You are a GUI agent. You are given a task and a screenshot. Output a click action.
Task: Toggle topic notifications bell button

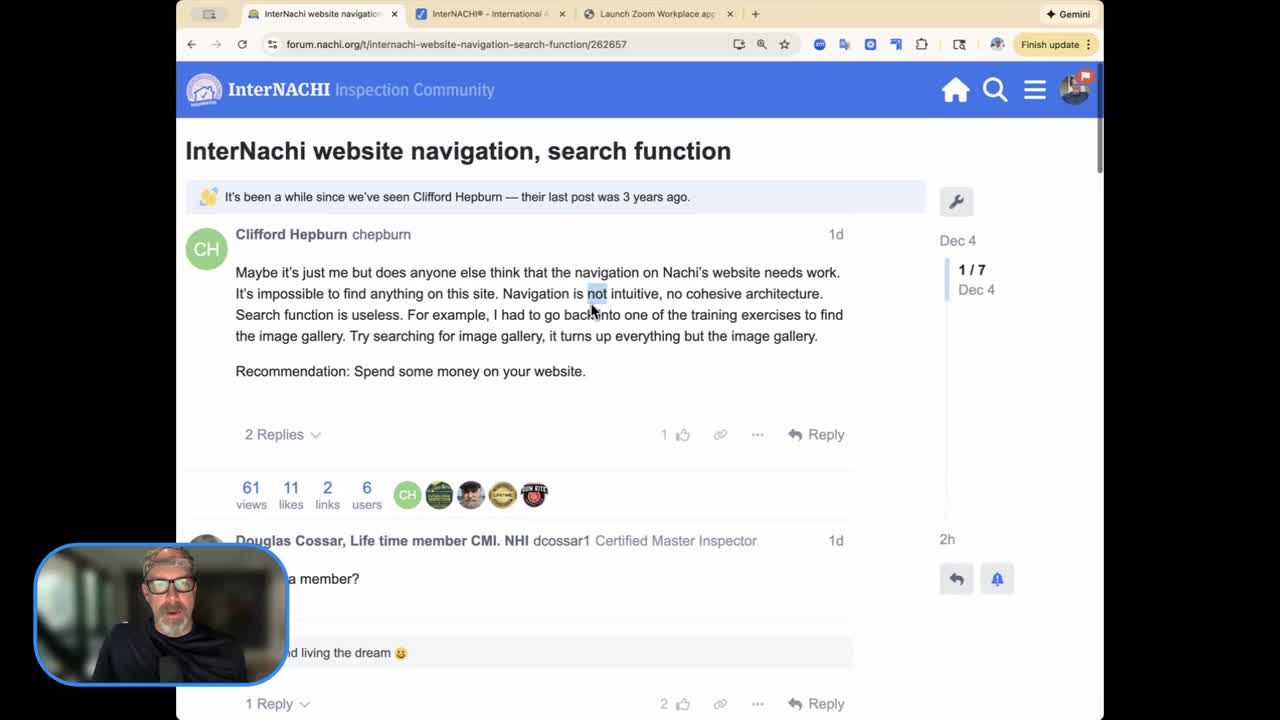click(x=997, y=579)
